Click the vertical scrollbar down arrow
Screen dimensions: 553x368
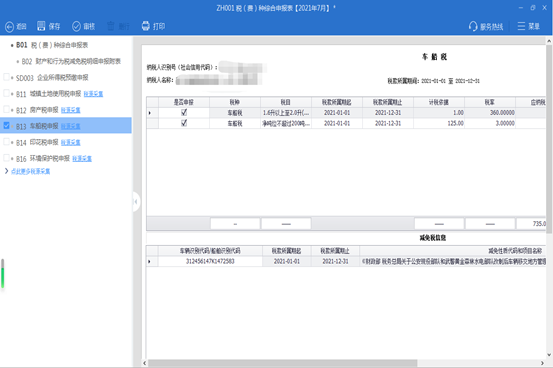(x=549, y=355)
